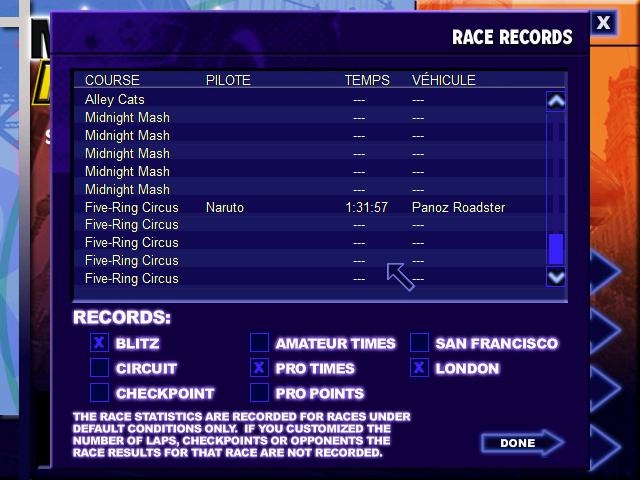The image size is (640, 480).
Task: Select the Naruto Five-Ring Circus record
Action: [300, 208]
